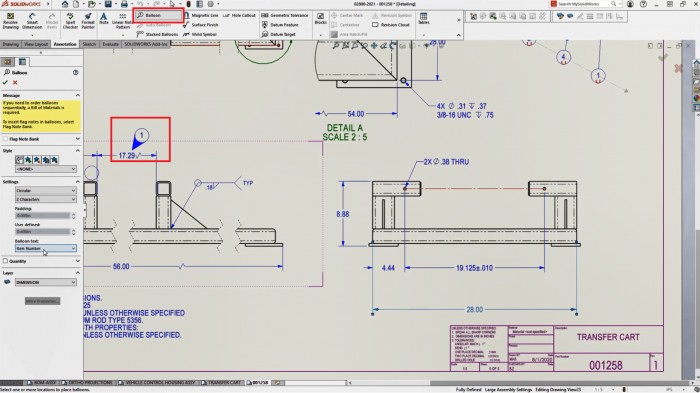Click the Linear Note Pattern tool
Viewport: 700px width, 393px height.
[122, 21]
